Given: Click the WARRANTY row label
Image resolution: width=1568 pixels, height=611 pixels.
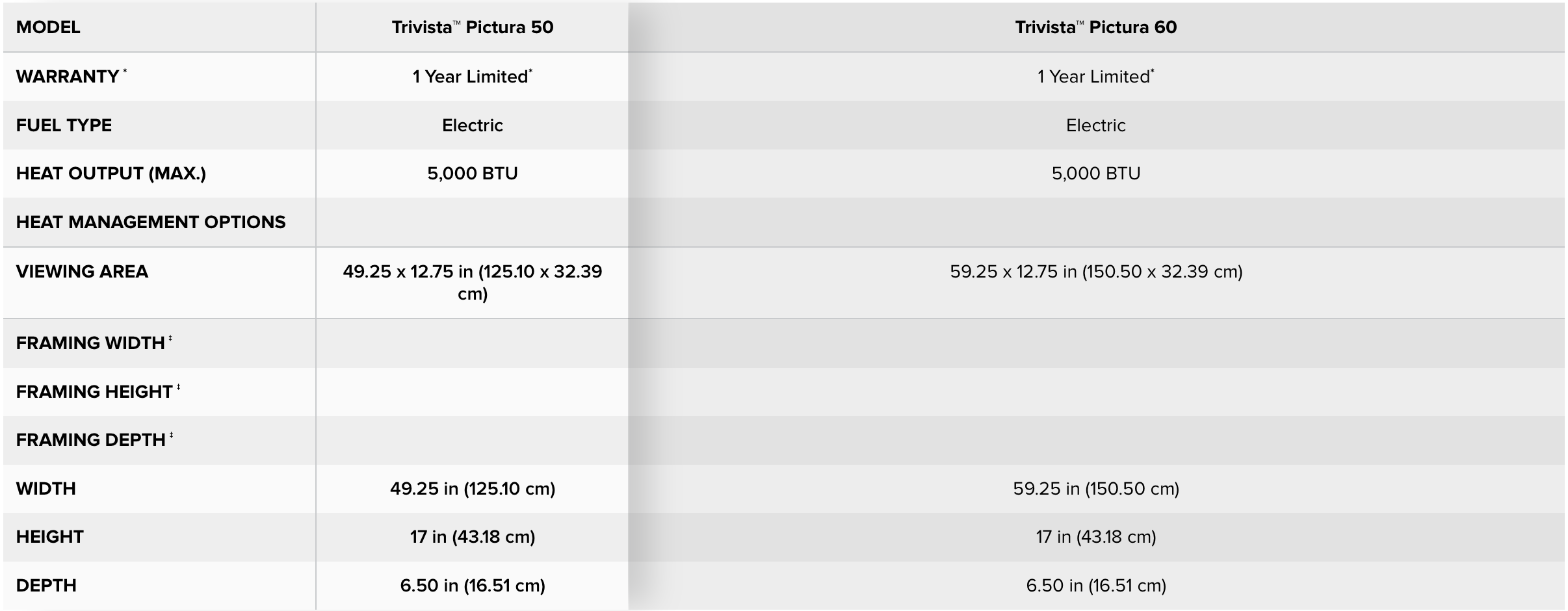Looking at the screenshot, I should point(67,77).
